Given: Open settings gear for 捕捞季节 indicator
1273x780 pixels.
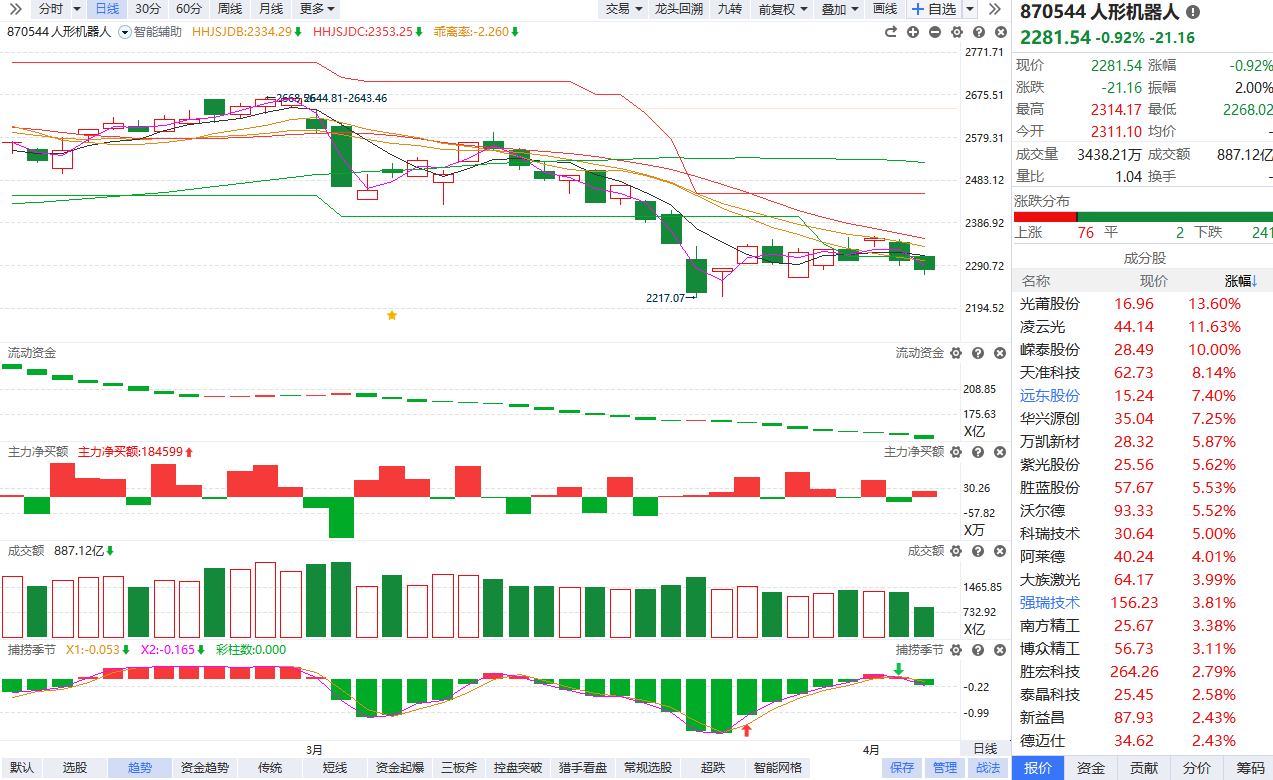Looking at the screenshot, I should tap(956, 650).
